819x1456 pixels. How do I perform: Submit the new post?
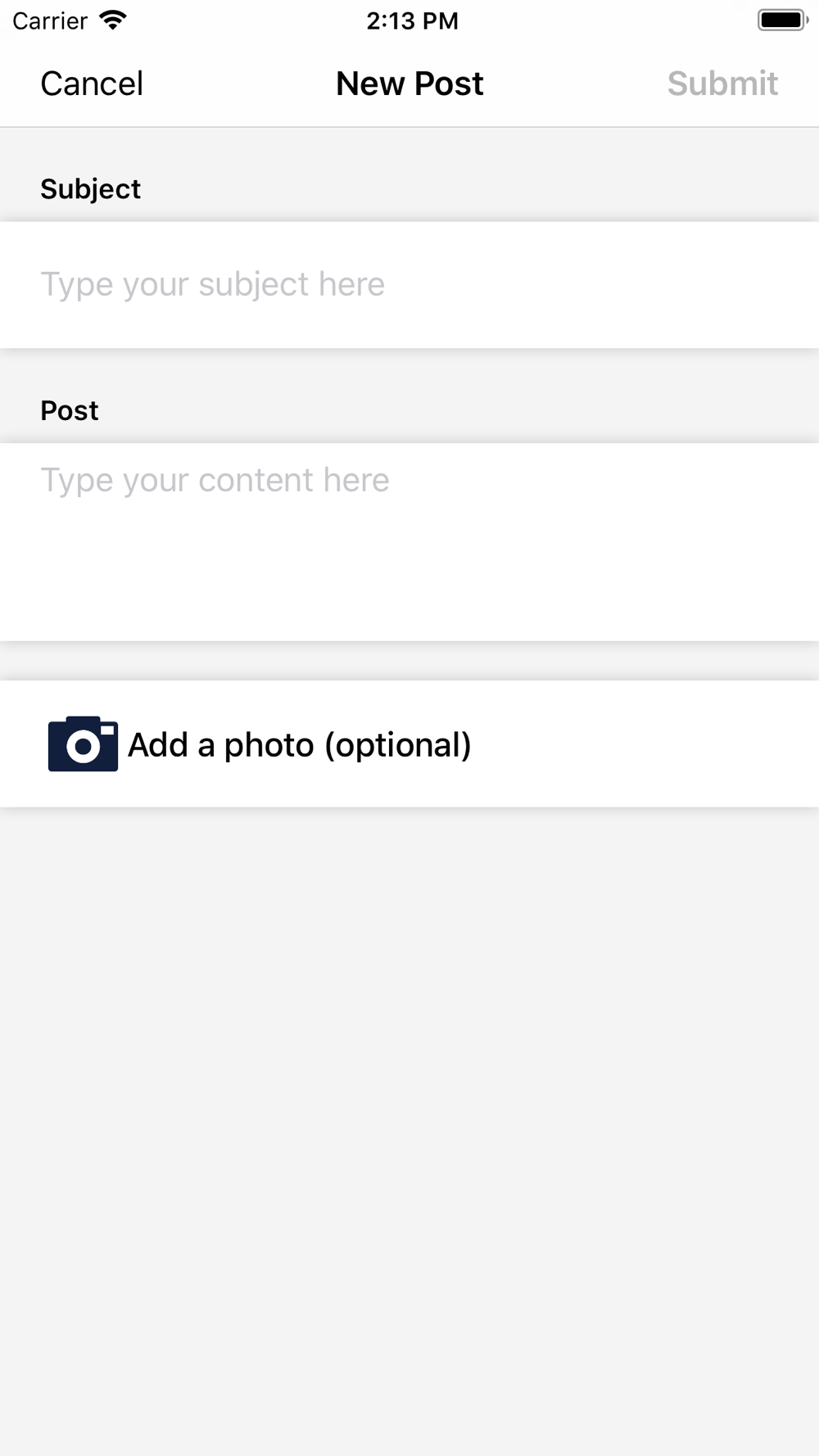click(722, 84)
